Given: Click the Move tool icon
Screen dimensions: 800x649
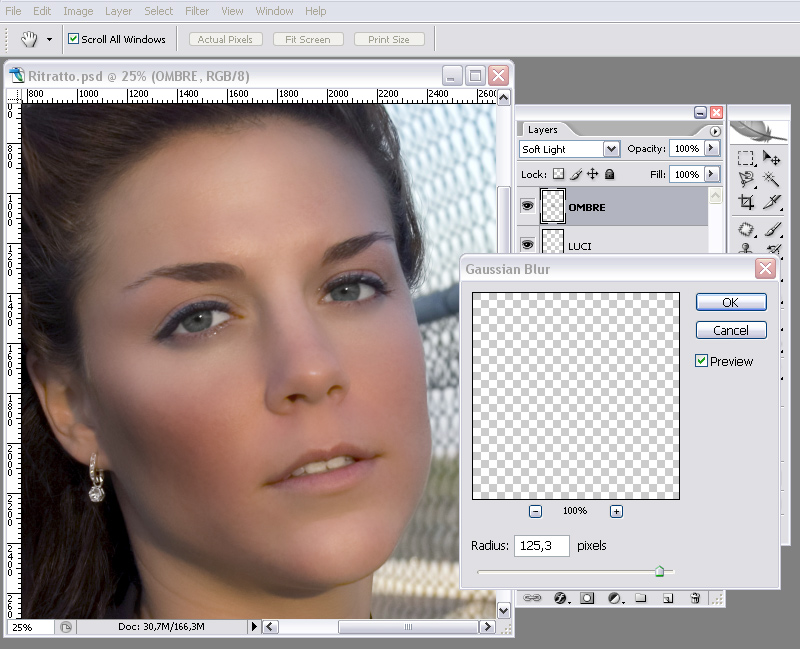Looking at the screenshot, I should tap(771, 158).
